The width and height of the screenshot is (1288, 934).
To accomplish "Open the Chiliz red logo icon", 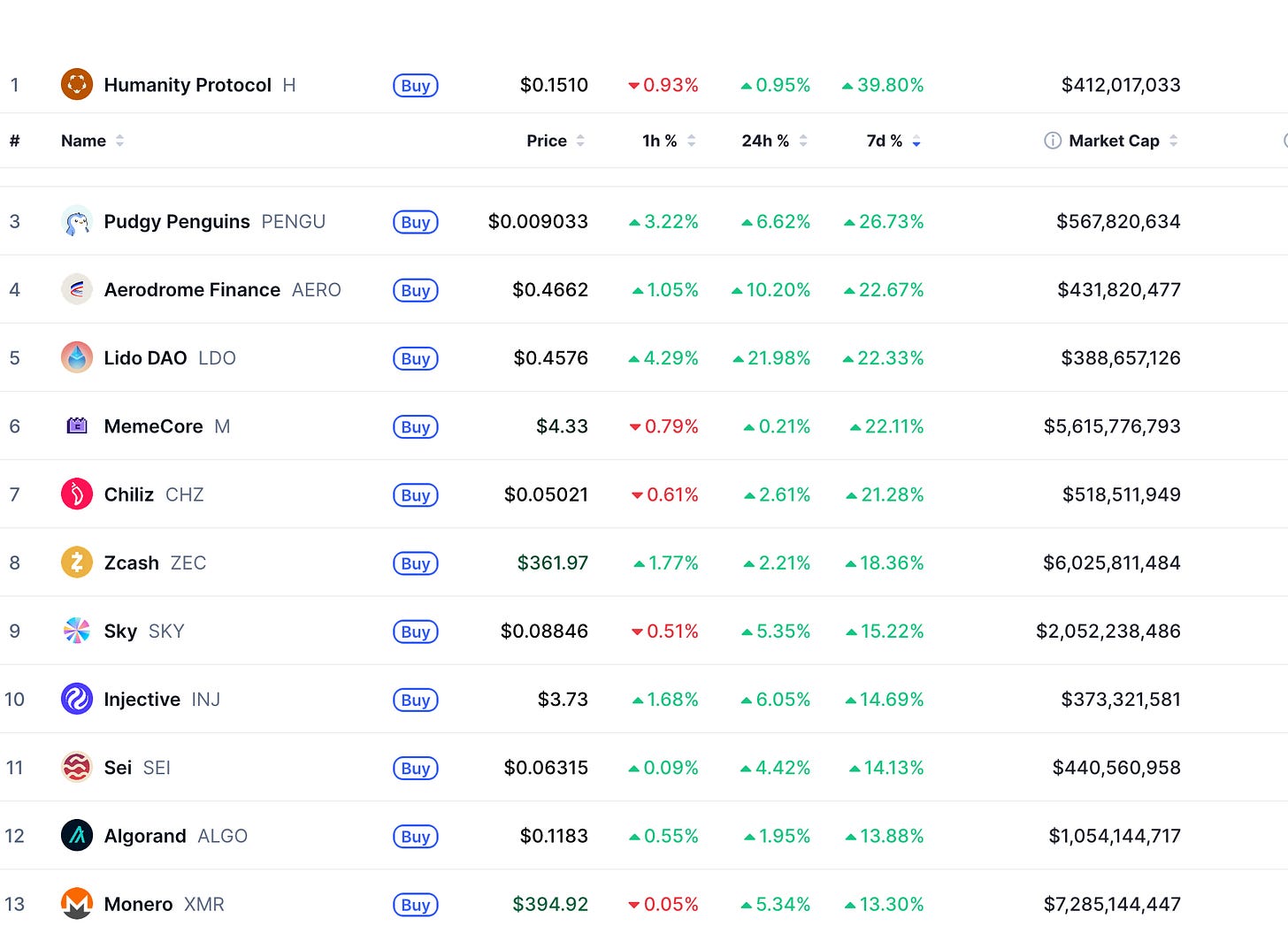I will point(77,494).
